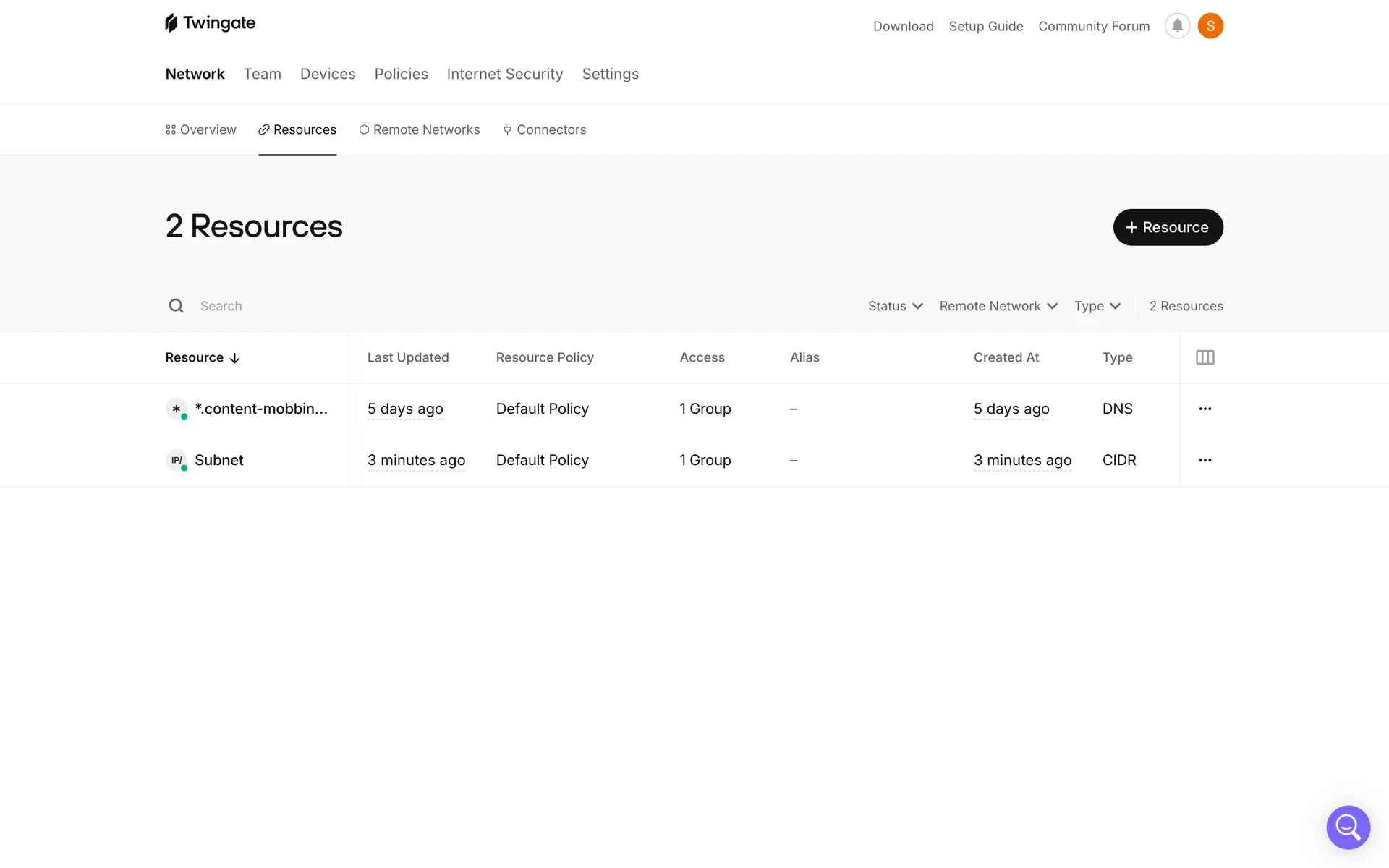Open more options for the content-mobbin resource

point(1205,409)
